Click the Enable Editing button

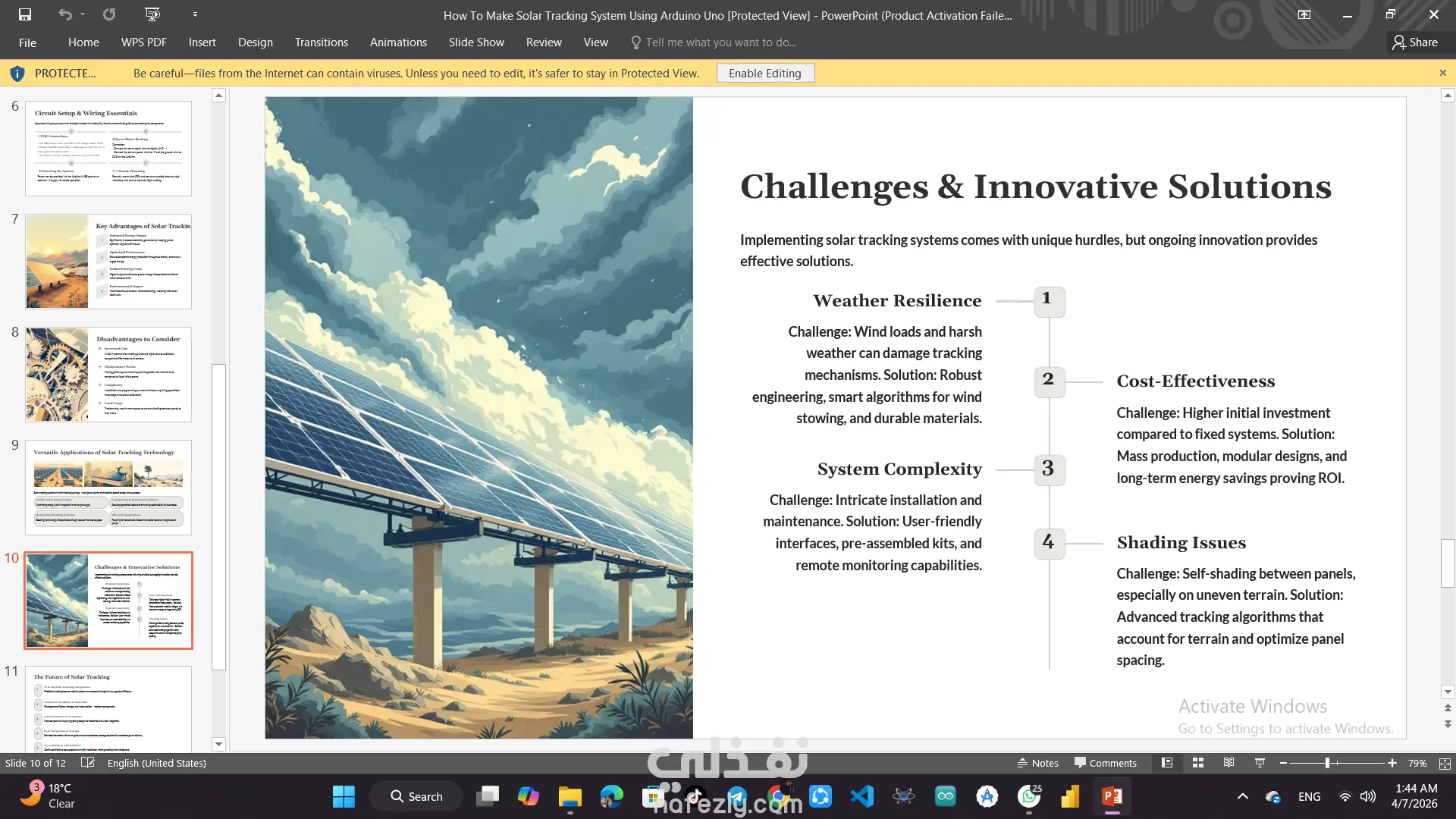(x=764, y=73)
